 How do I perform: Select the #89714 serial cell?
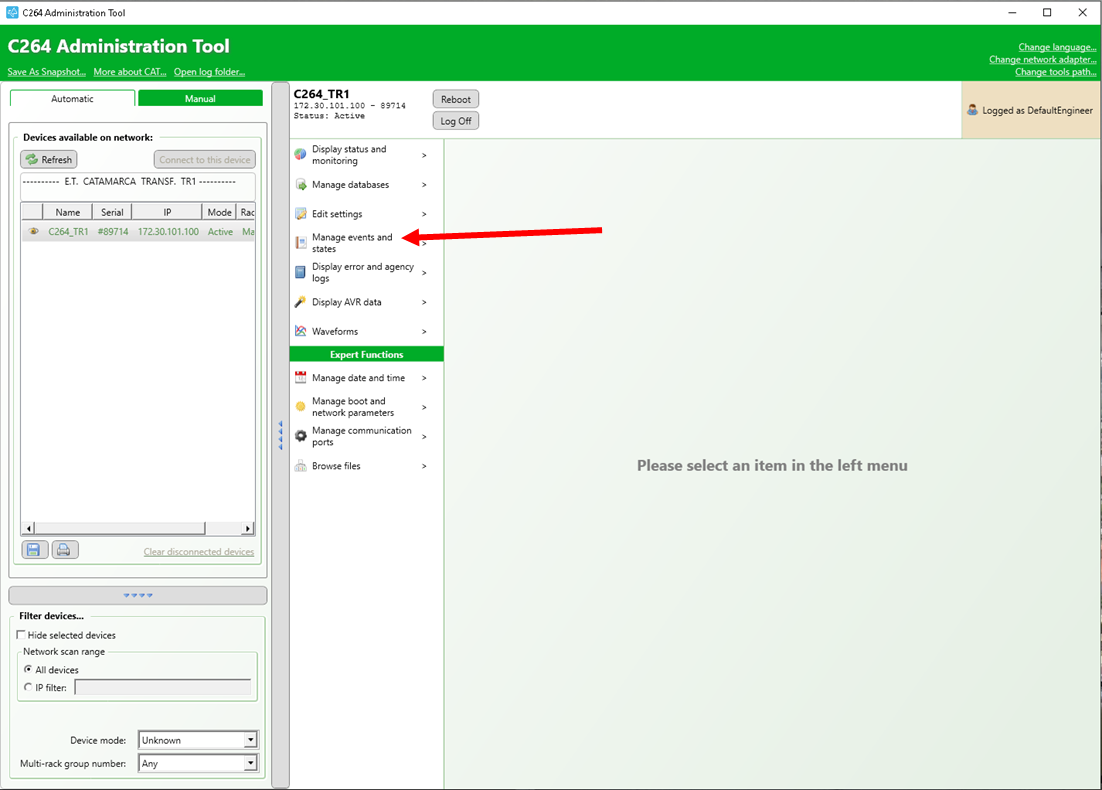pos(112,231)
